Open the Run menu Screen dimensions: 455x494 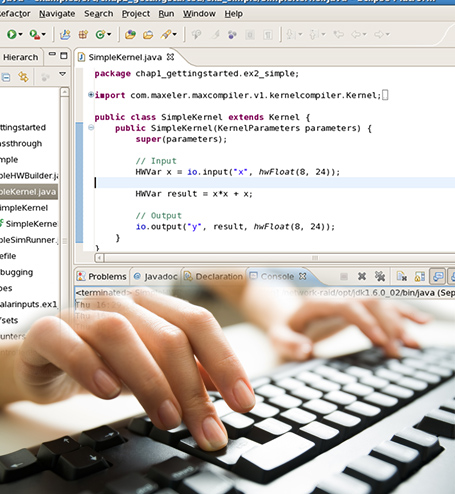click(x=166, y=14)
